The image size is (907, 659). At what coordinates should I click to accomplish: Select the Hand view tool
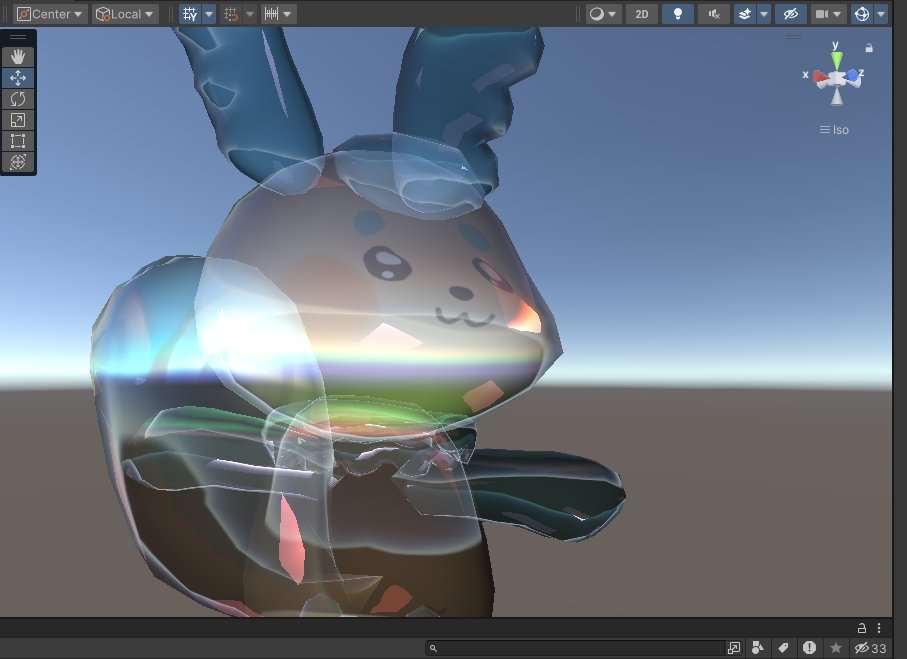pyautogui.click(x=18, y=57)
